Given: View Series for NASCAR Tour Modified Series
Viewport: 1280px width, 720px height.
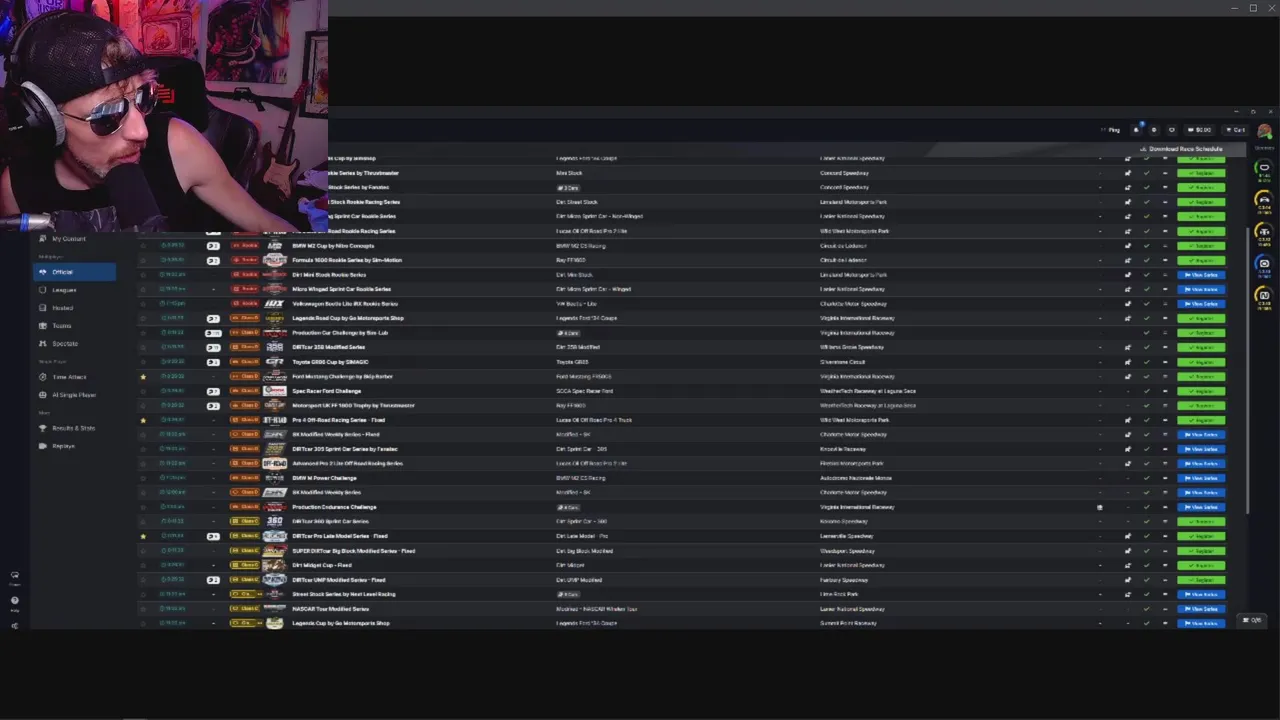Looking at the screenshot, I should coord(1201,609).
